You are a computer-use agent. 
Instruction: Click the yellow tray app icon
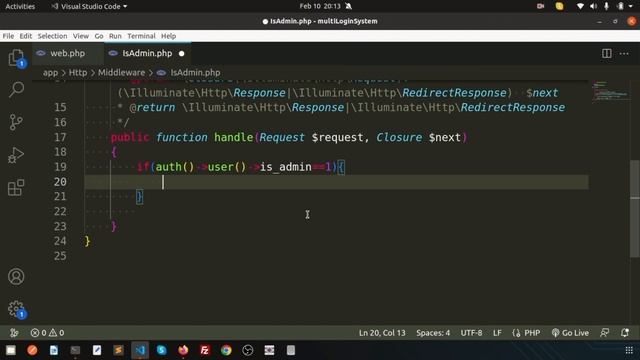pyautogui.click(x=559, y=6)
